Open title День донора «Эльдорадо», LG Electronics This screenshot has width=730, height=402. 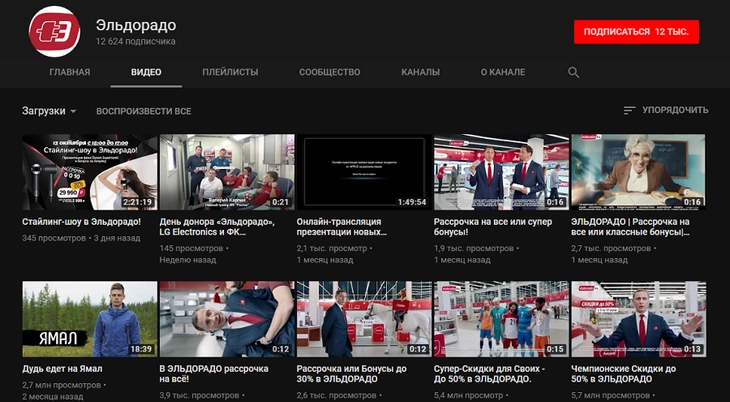(217, 227)
